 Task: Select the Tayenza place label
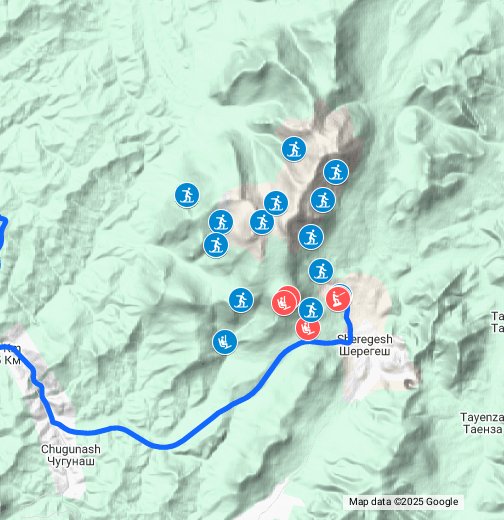482,423
